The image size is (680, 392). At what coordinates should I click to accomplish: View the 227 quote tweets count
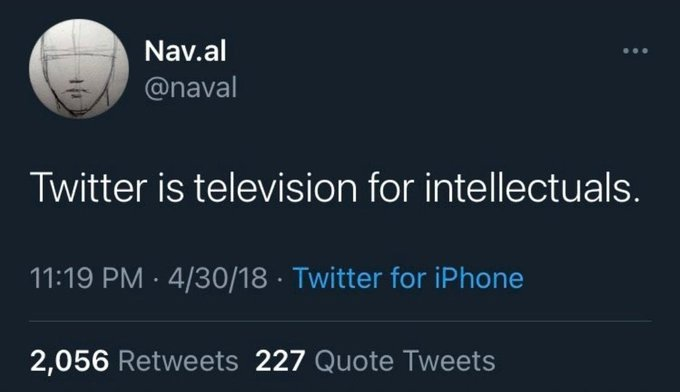pos(280,361)
